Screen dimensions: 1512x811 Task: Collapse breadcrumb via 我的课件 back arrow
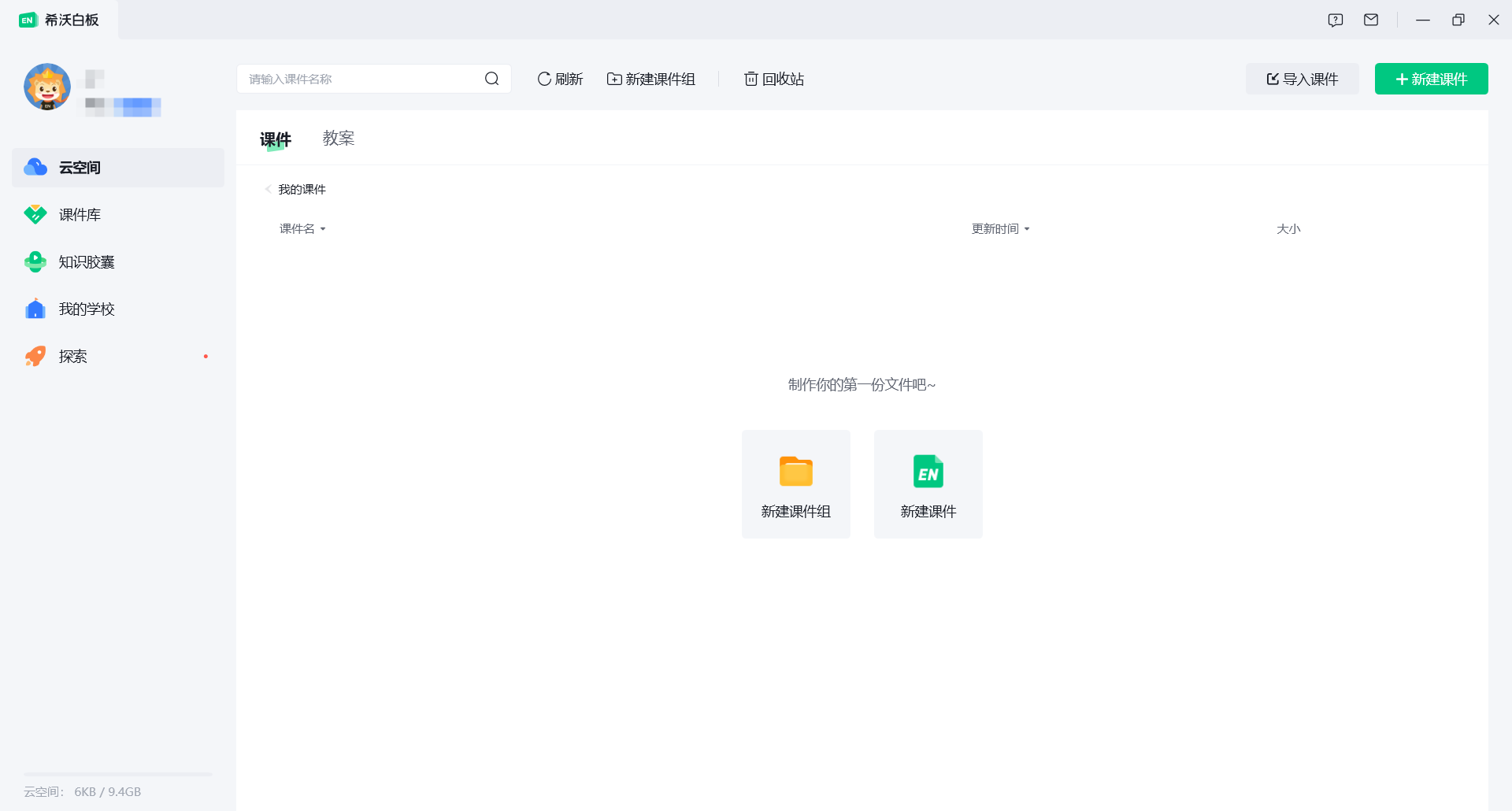pos(268,189)
